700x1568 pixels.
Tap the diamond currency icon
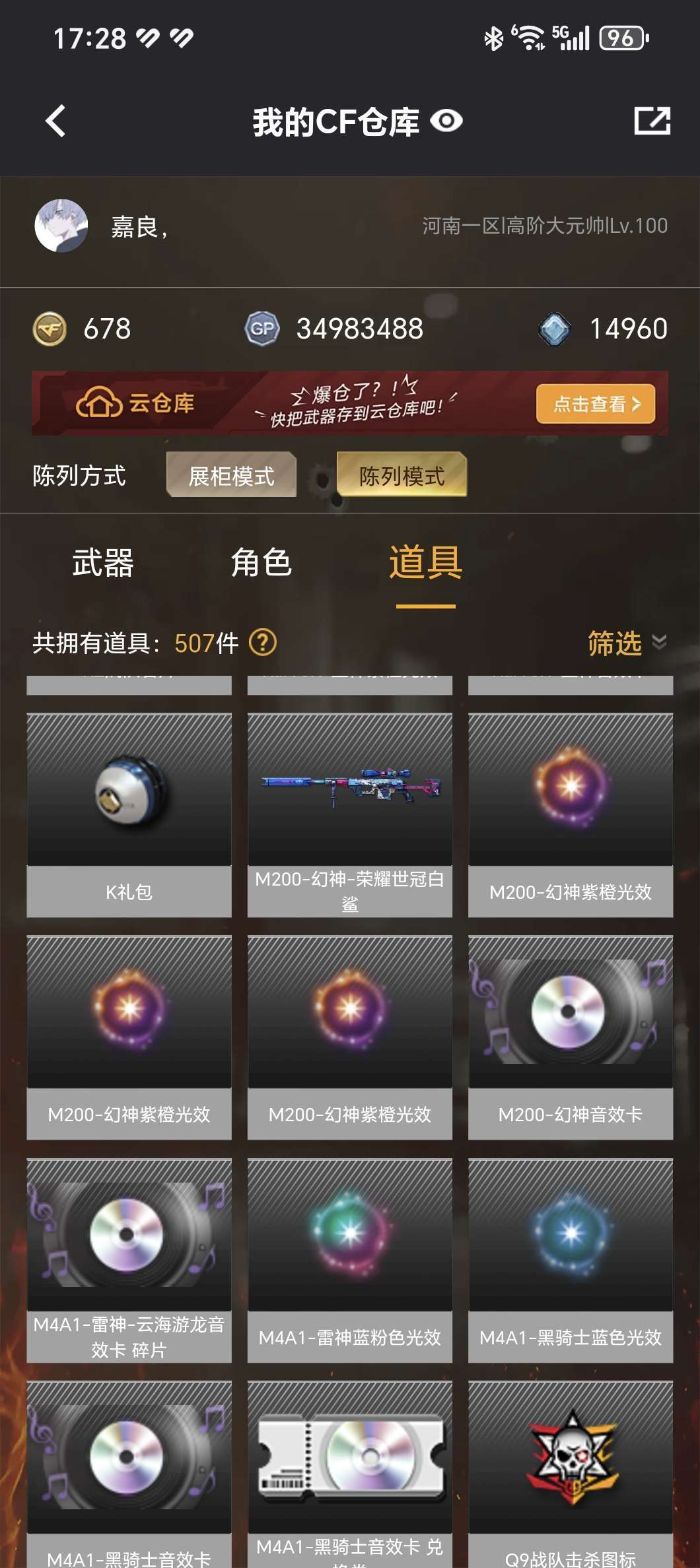click(x=555, y=329)
